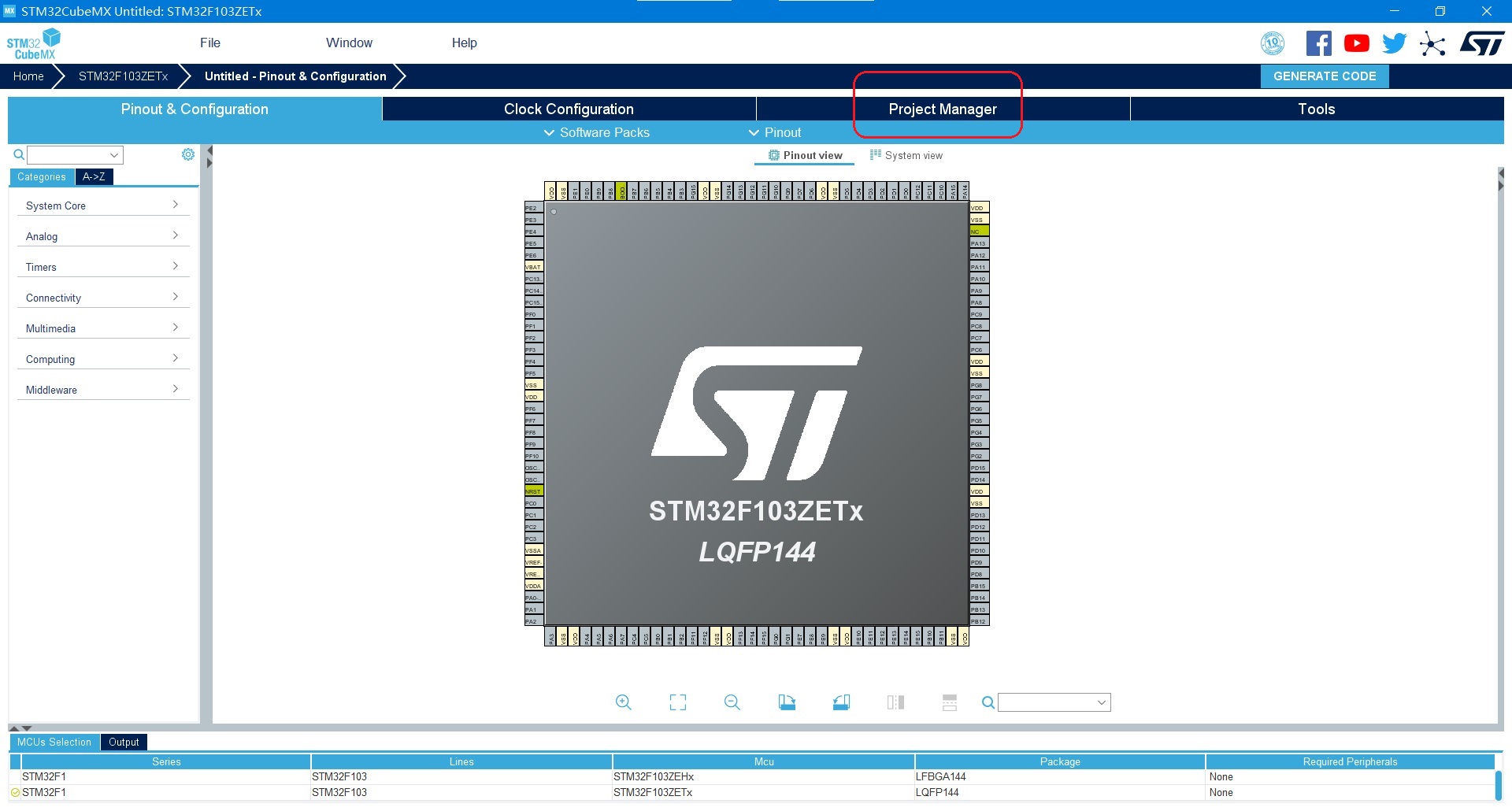The height and width of the screenshot is (811, 1512).
Task: Open the Window menu
Action: click(349, 43)
